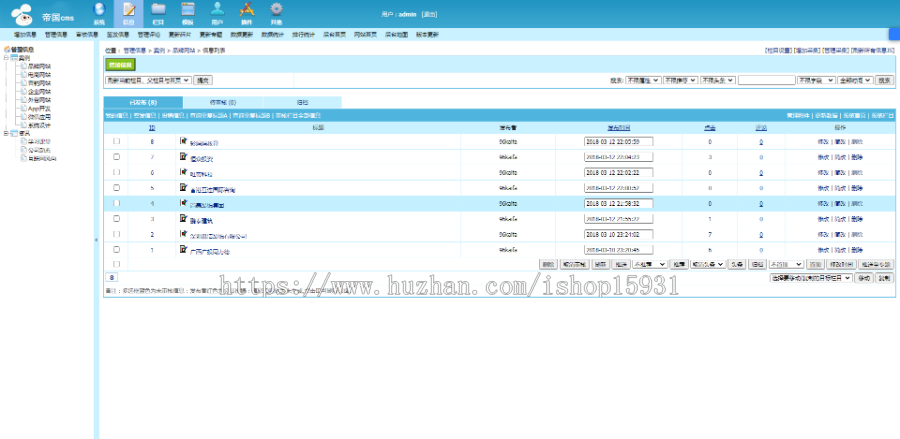Open 增加信息 in the top submenu
The image size is (900, 439).
[x=25, y=34]
